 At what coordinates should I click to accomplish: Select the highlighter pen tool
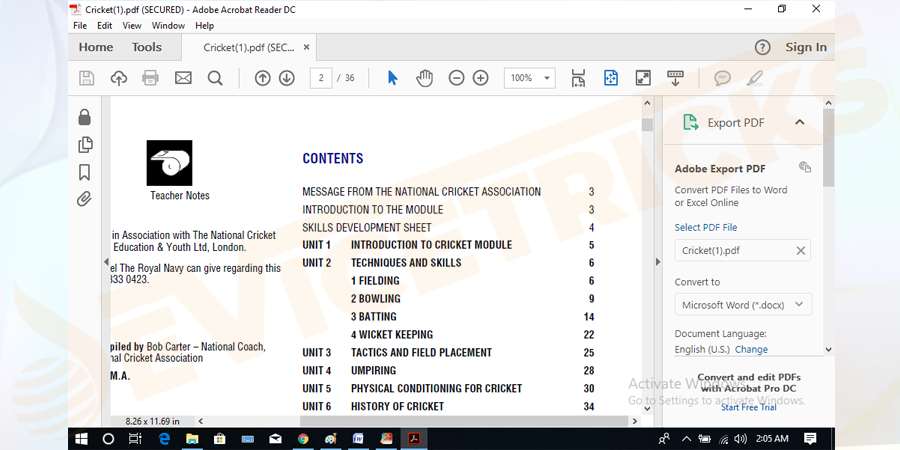(x=755, y=78)
